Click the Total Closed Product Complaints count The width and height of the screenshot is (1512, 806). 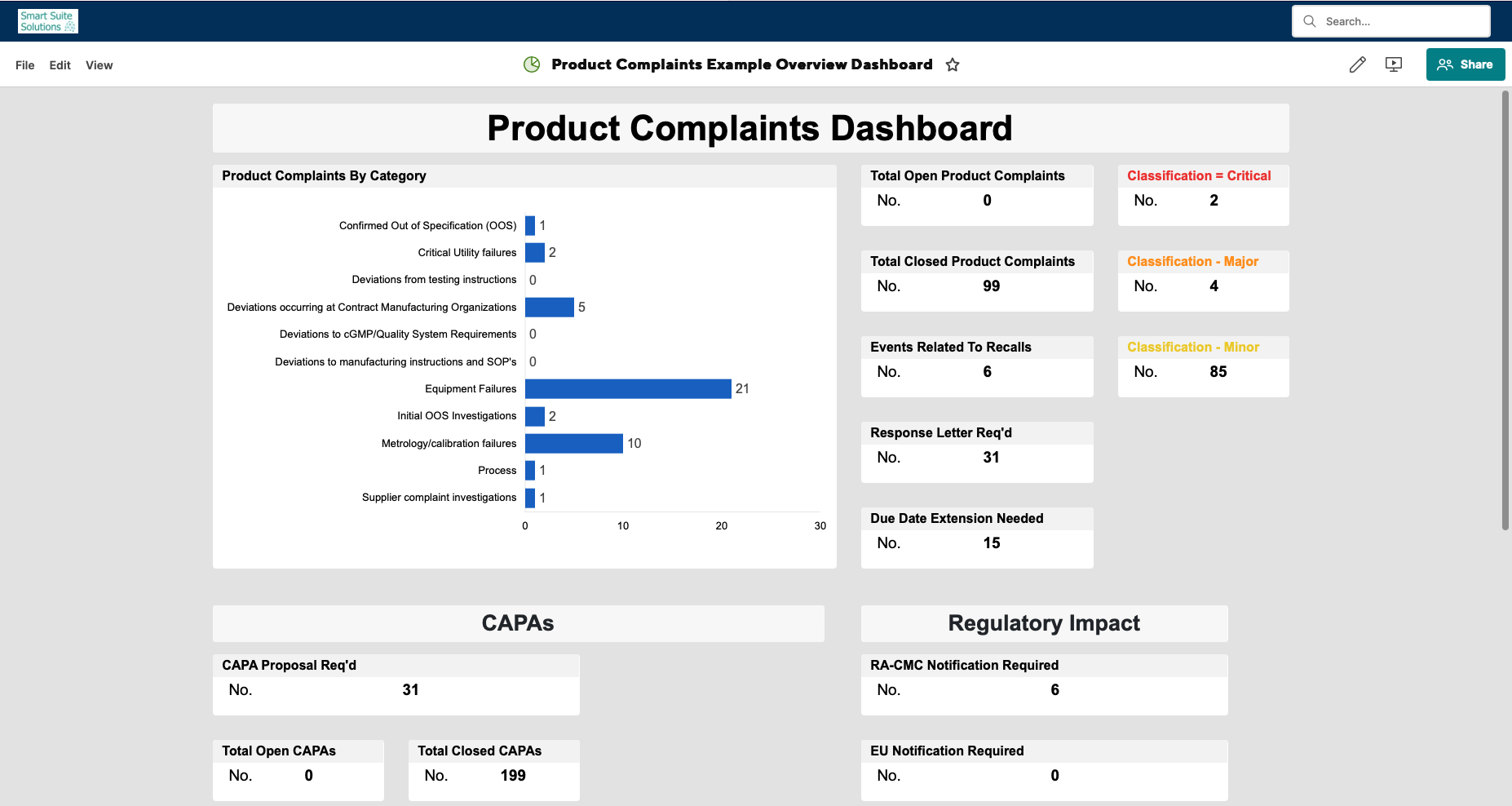click(x=991, y=286)
